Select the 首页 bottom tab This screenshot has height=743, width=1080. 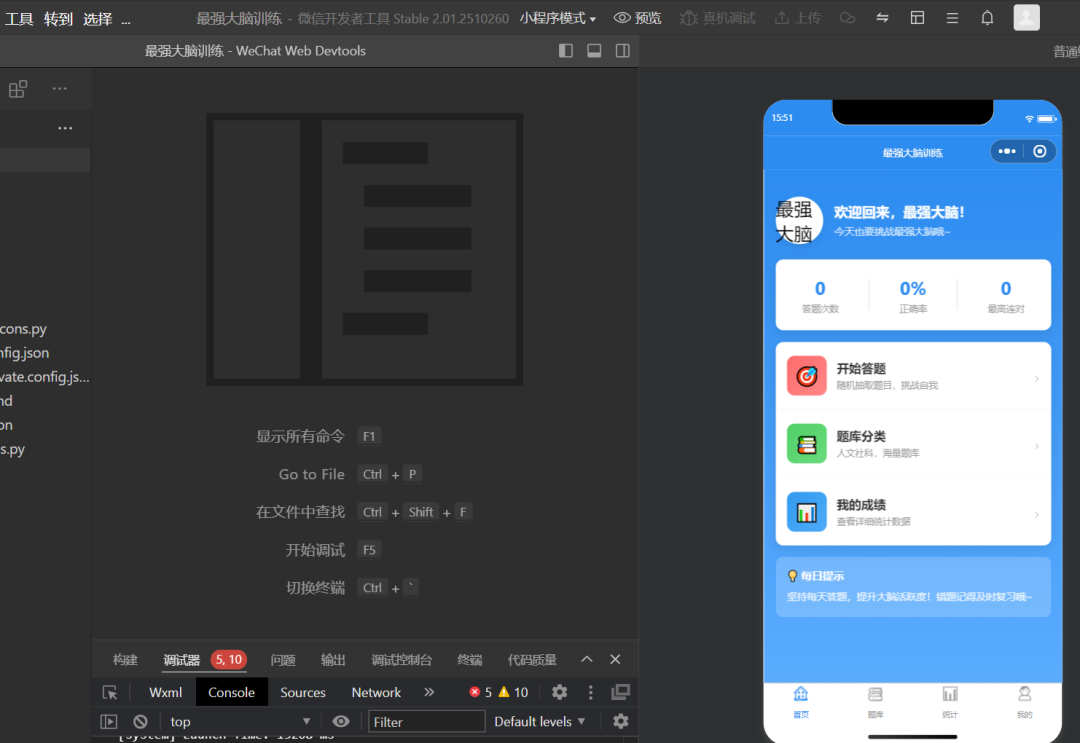point(800,702)
